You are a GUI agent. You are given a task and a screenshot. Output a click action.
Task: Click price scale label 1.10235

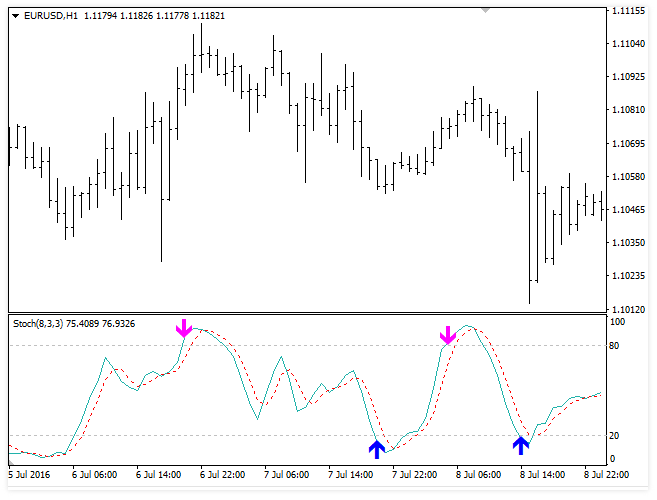pos(629,276)
